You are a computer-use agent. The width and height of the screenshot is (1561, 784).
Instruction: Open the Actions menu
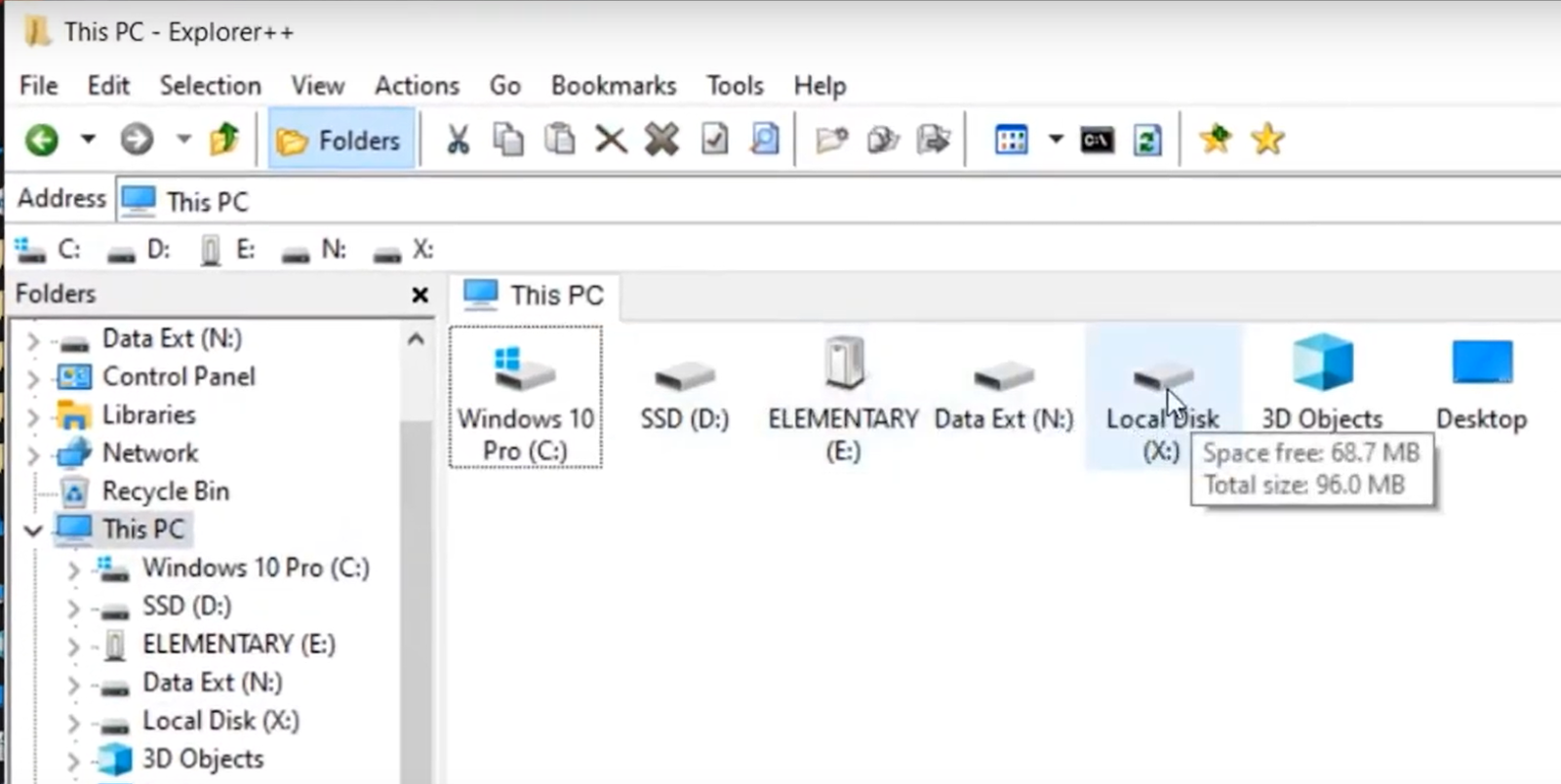pyautogui.click(x=417, y=86)
